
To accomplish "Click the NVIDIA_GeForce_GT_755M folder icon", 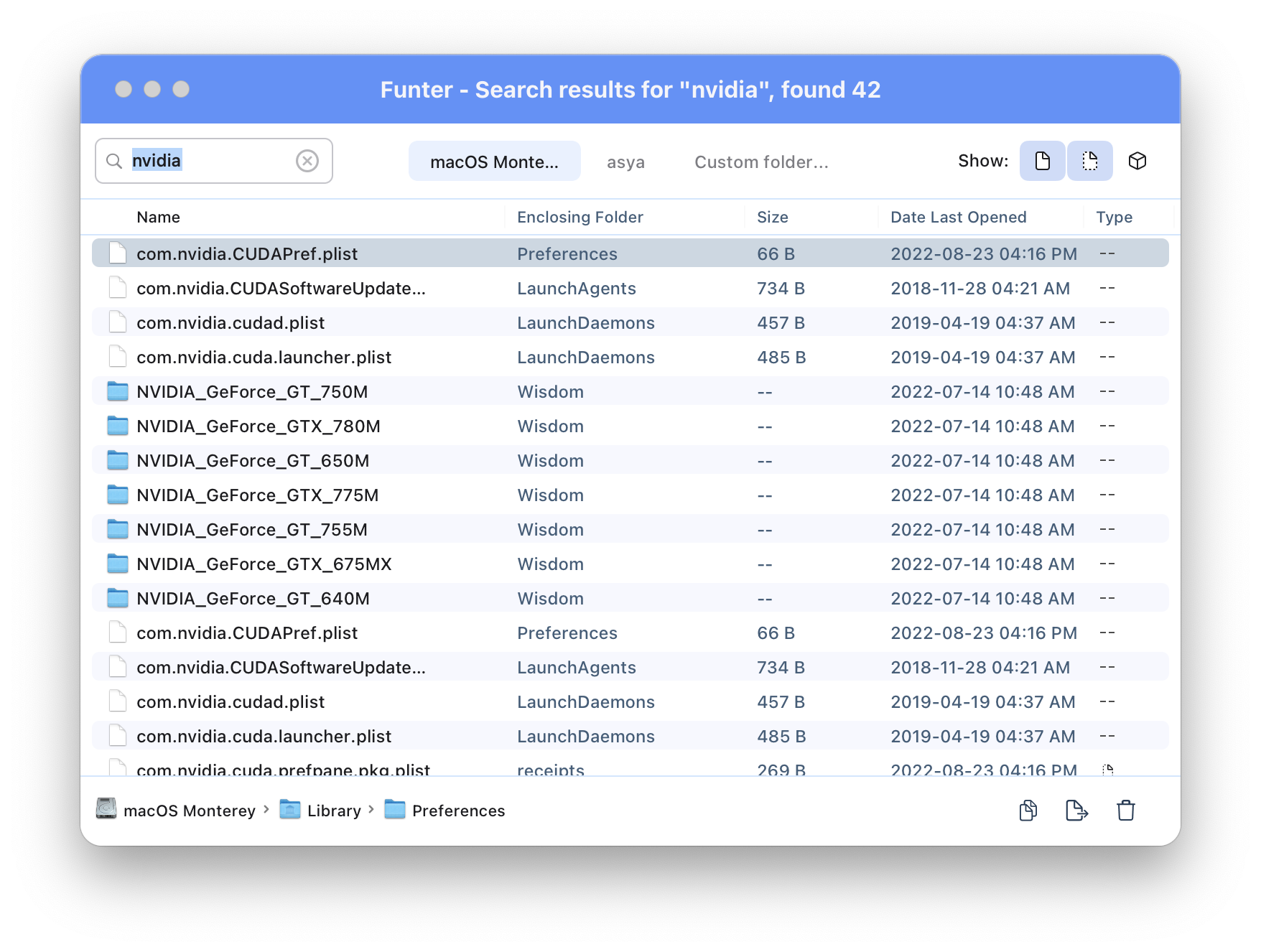I will (118, 529).
